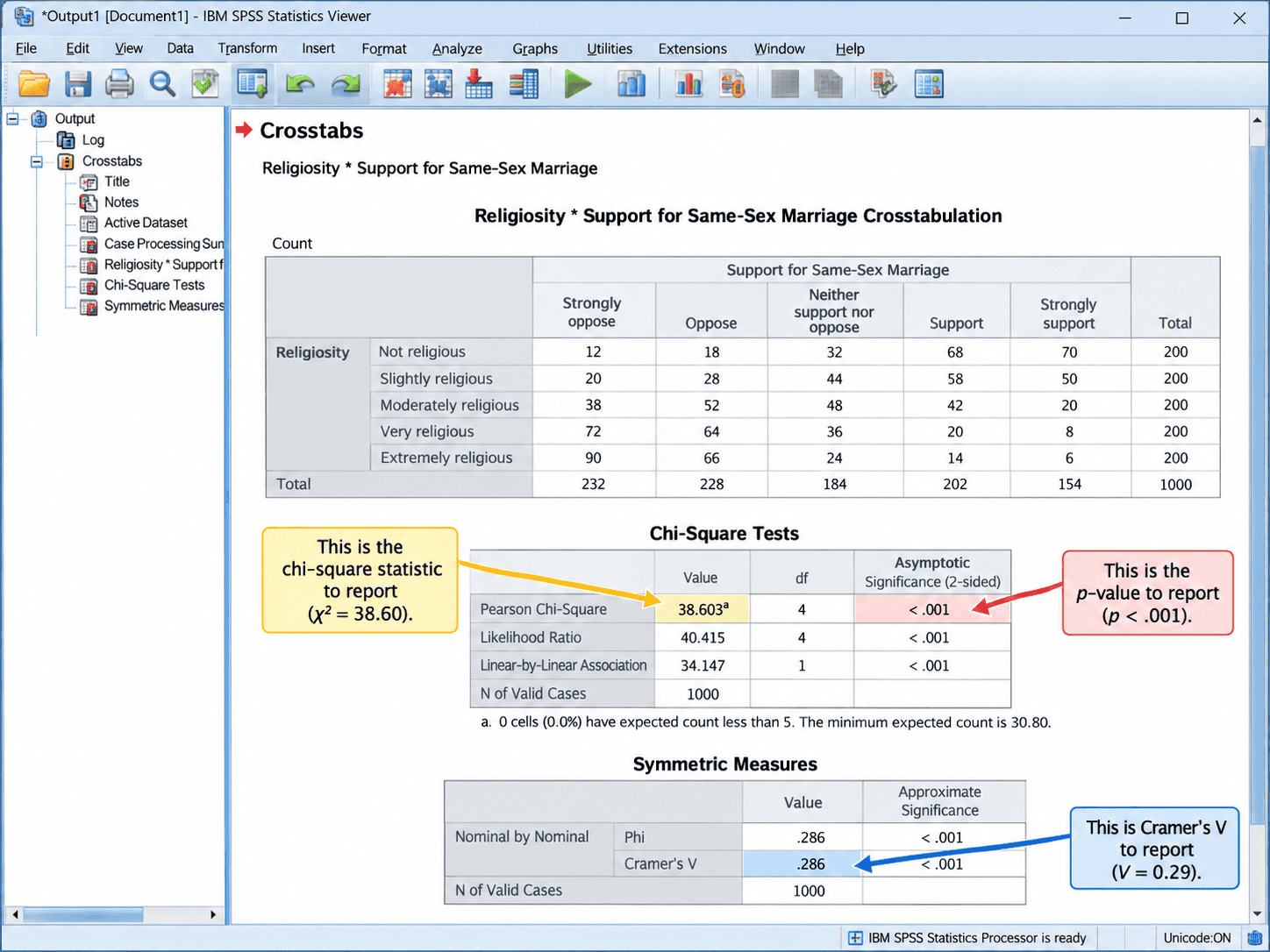Save the output with the floppy disk icon
The width and height of the screenshot is (1270, 952).
(x=77, y=84)
